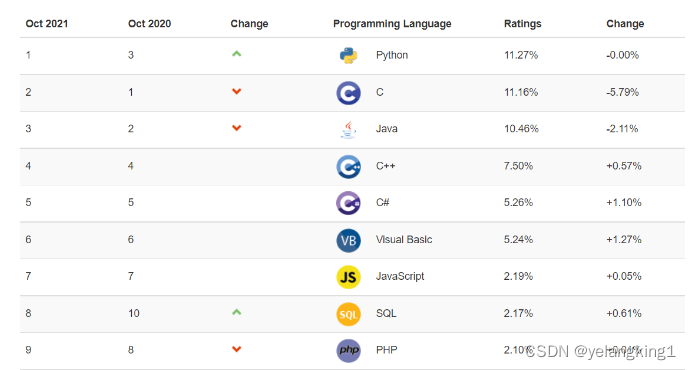Click green up arrow in Python row
The image size is (691, 370).
[237, 54]
